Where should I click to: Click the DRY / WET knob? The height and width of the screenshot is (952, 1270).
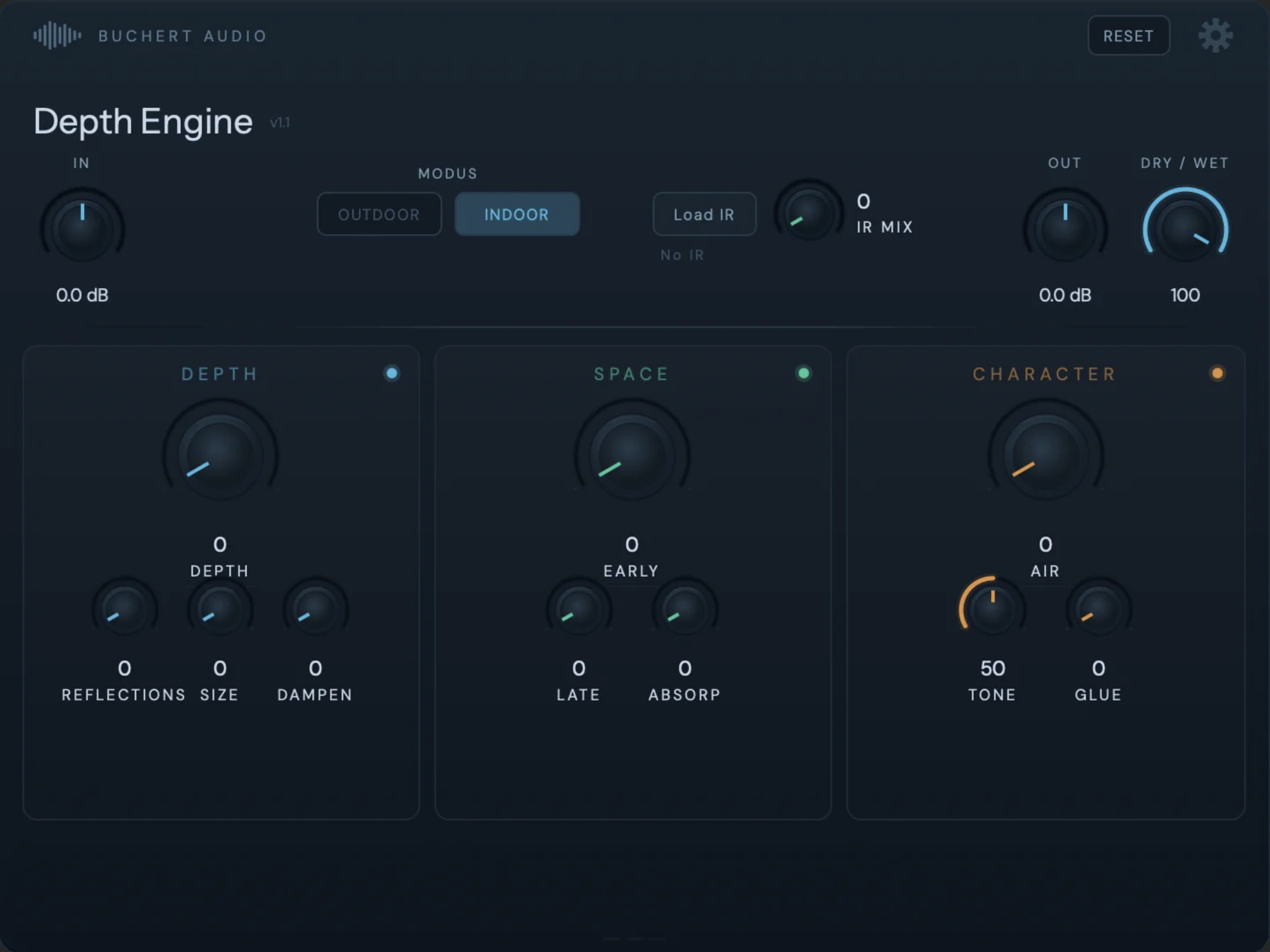(x=1185, y=228)
